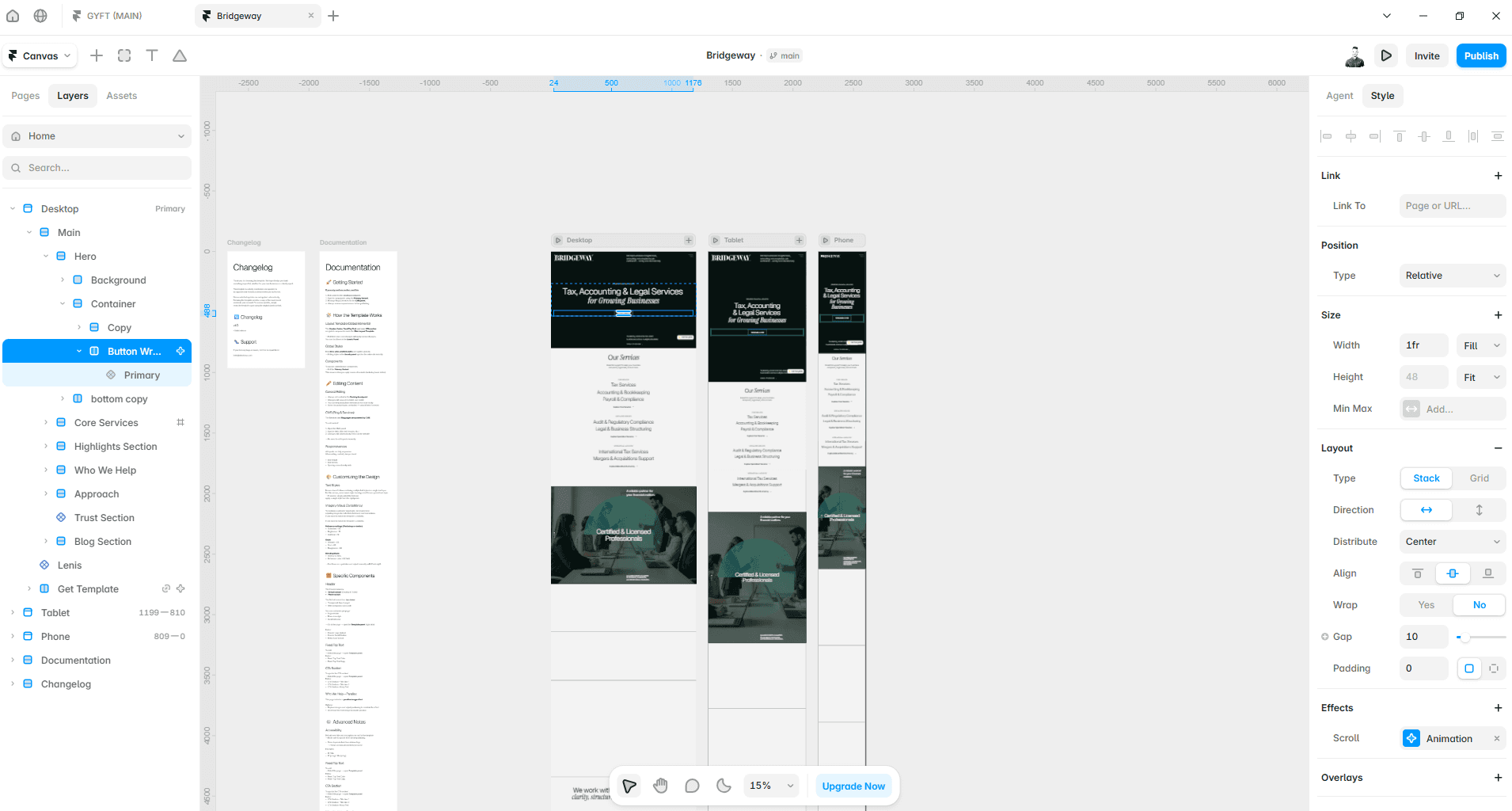The width and height of the screenshot is (1512, 811).
Task: Click the component icon on the Button Wrapper layer
Action: (x=180, y=351)
